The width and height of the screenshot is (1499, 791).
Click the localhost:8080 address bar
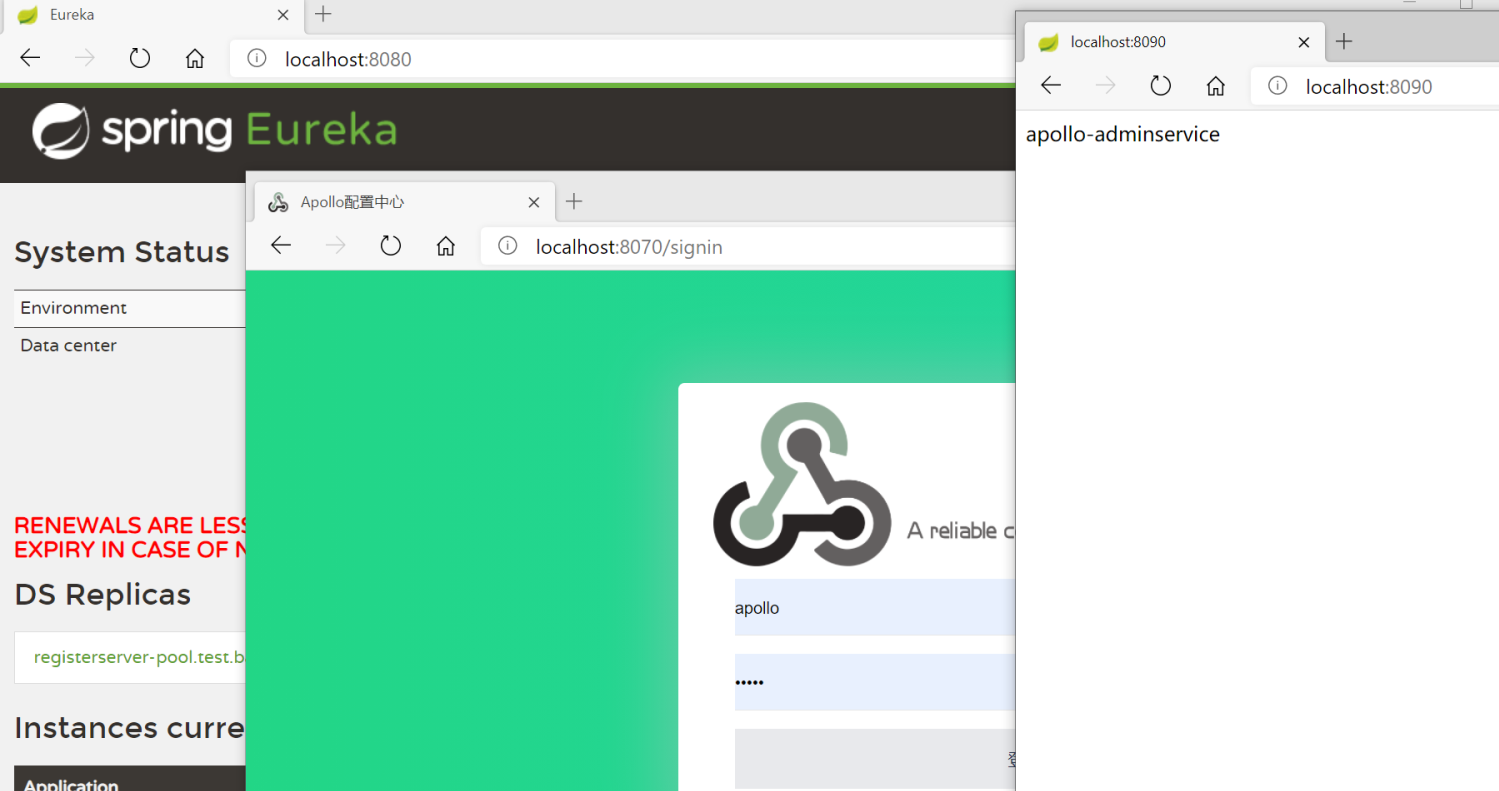[x=622, y=59]
